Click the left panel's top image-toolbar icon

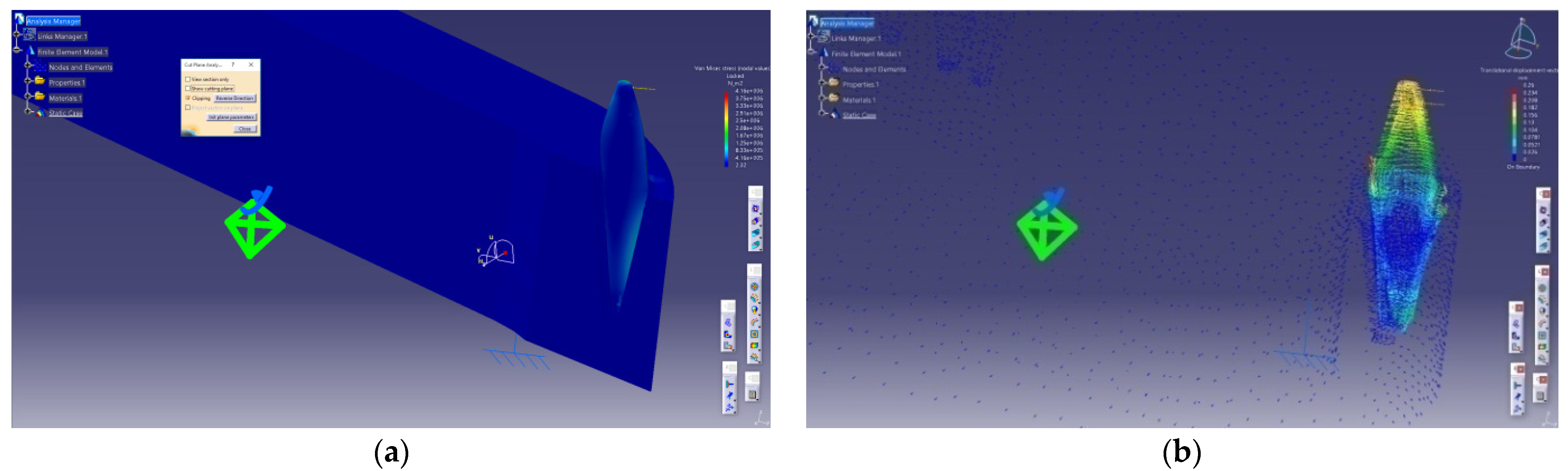pos(755,209)
